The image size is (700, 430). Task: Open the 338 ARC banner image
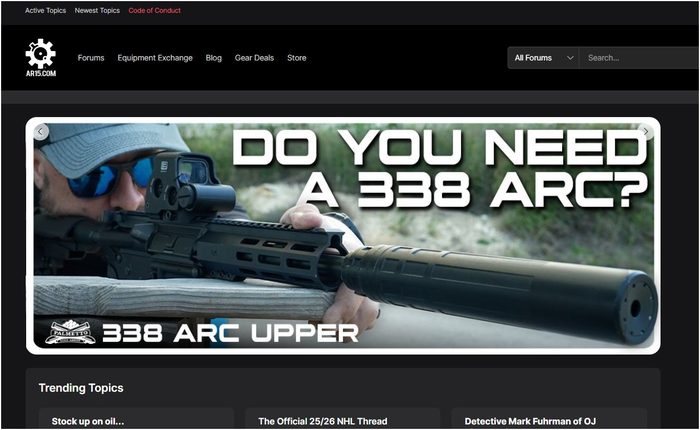(x=343, y=236)
